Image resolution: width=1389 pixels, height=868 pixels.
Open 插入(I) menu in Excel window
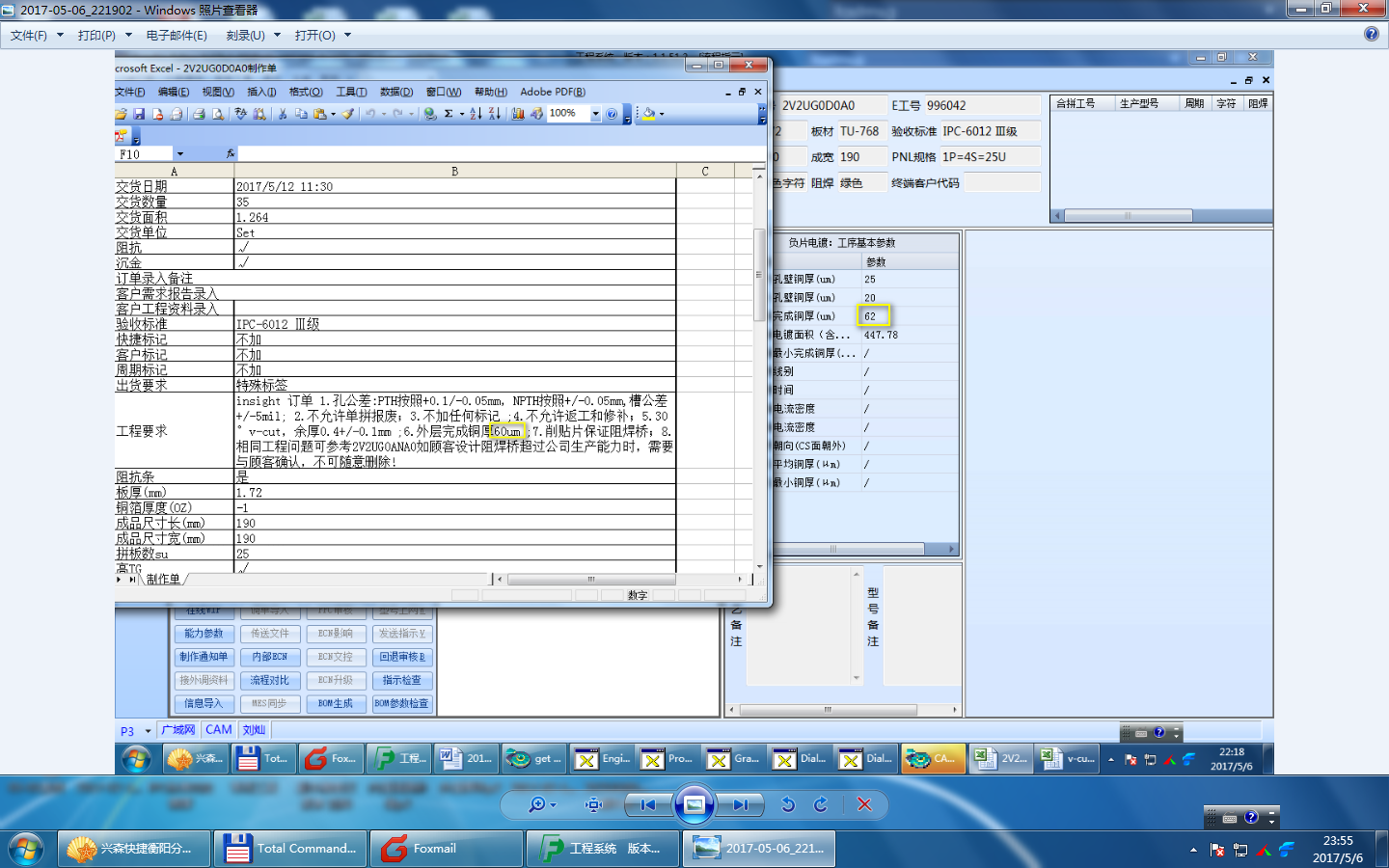point(261,93)
